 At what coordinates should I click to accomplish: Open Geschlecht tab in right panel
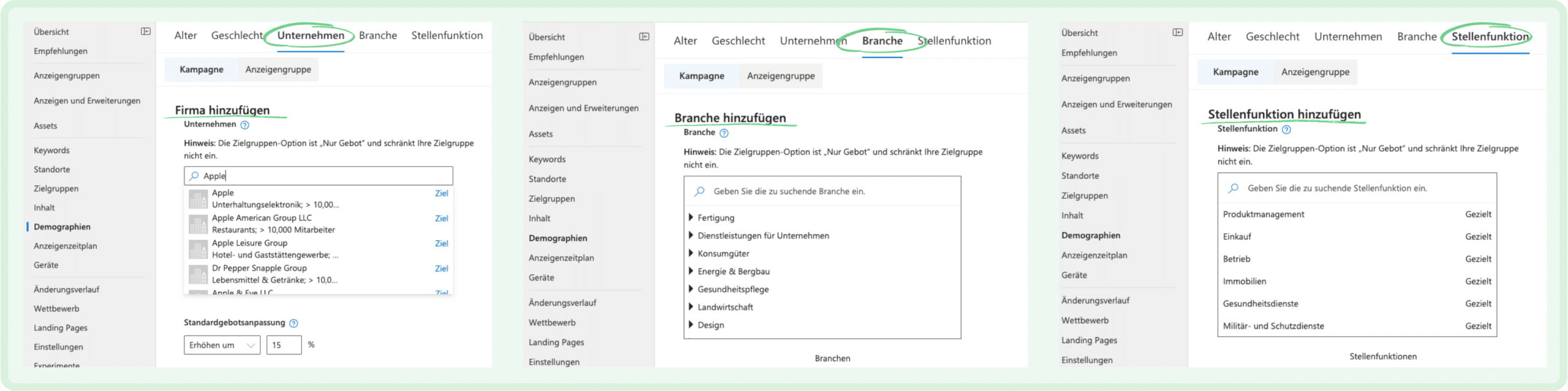(x=1272, y=37)
